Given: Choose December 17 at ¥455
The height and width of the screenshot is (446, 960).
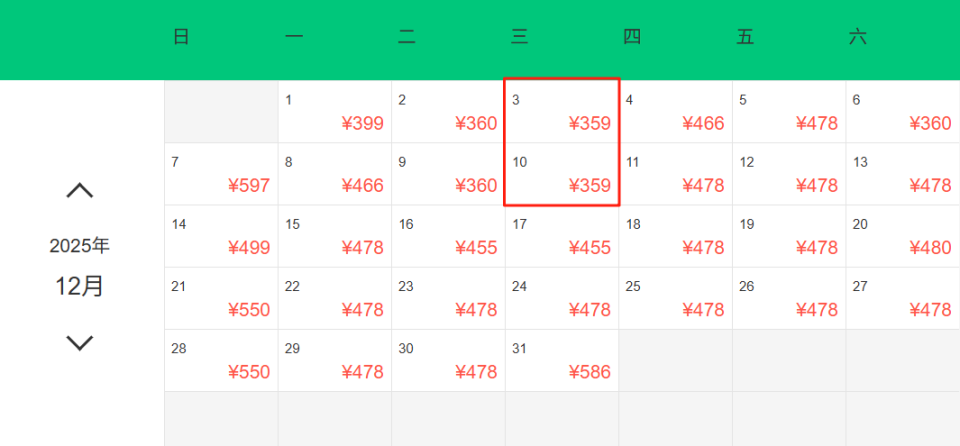Looking at the screenshot, I should tap(562, 236).
